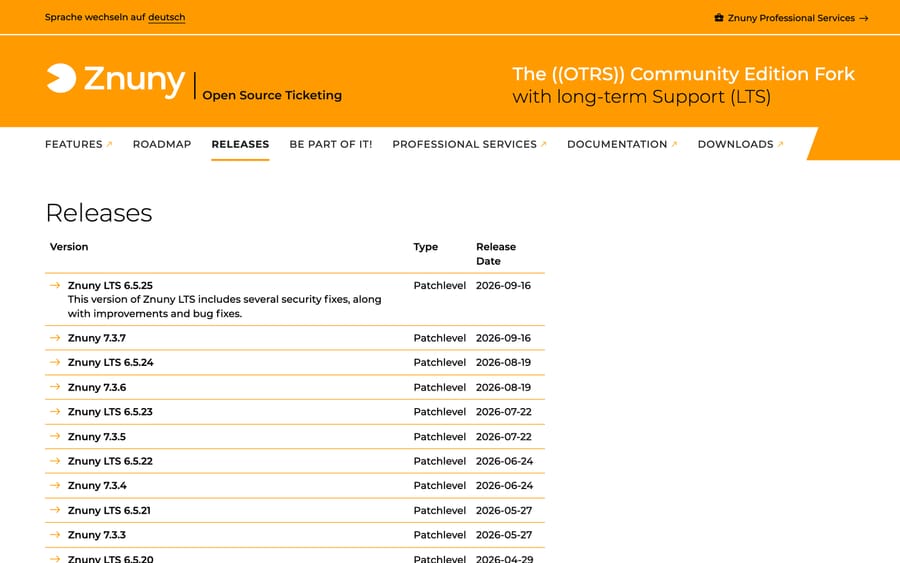Click the Znuny logo icon

[x=61, y=78]
